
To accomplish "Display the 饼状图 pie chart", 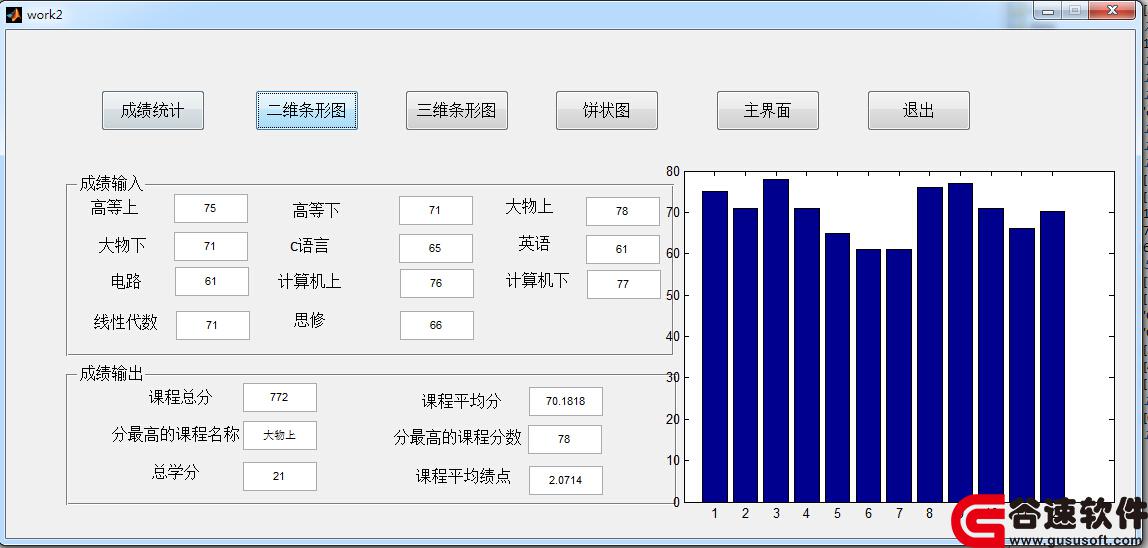I will point(607,111).
